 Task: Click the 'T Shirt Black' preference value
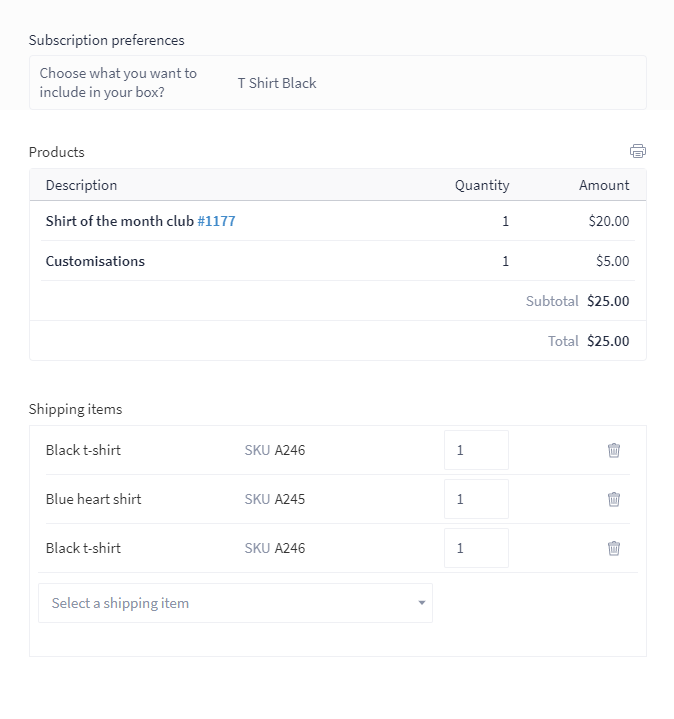click(x=277, y=83)
